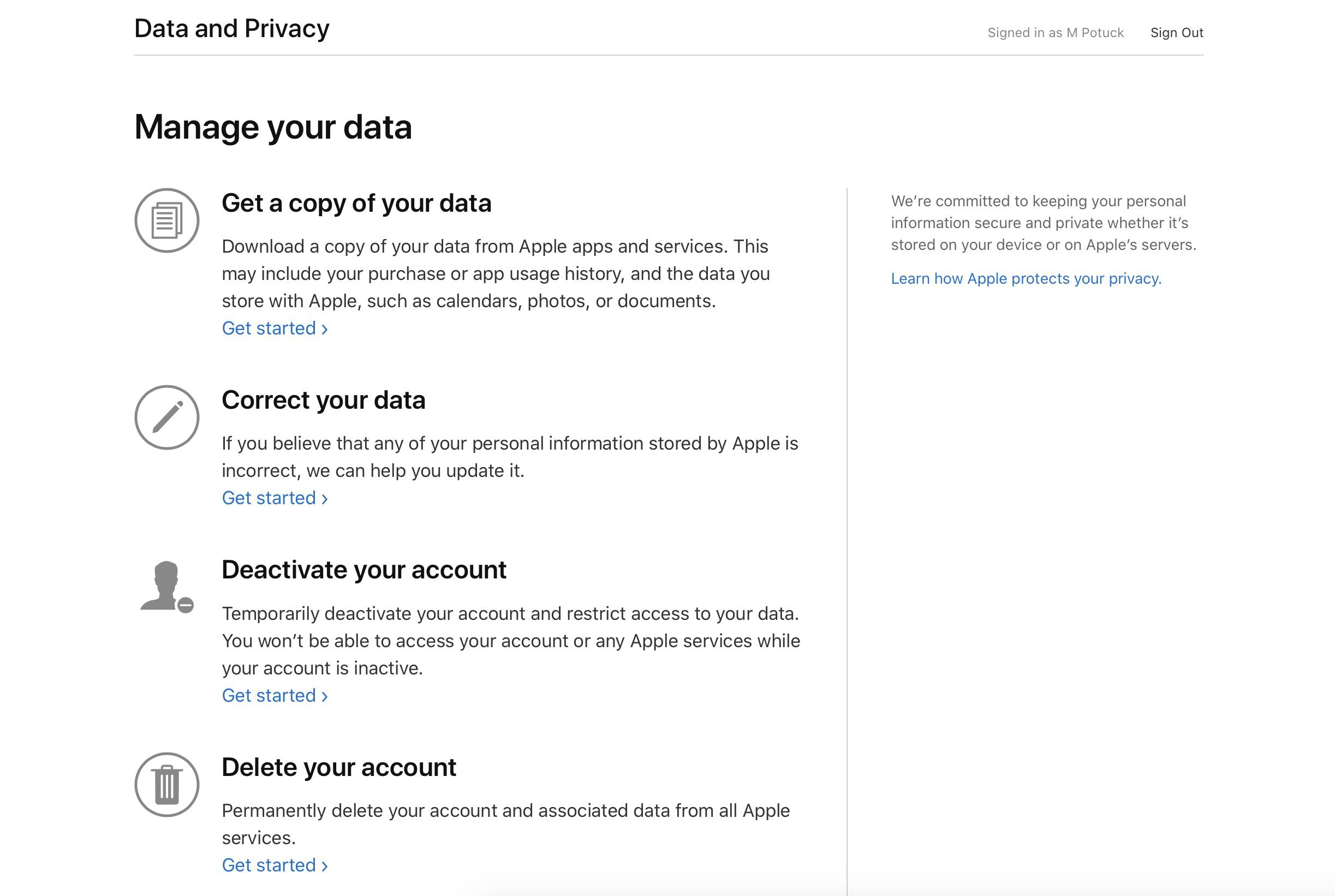Click the Correct your data heading

pyautogui.click(x=324, y=399)
